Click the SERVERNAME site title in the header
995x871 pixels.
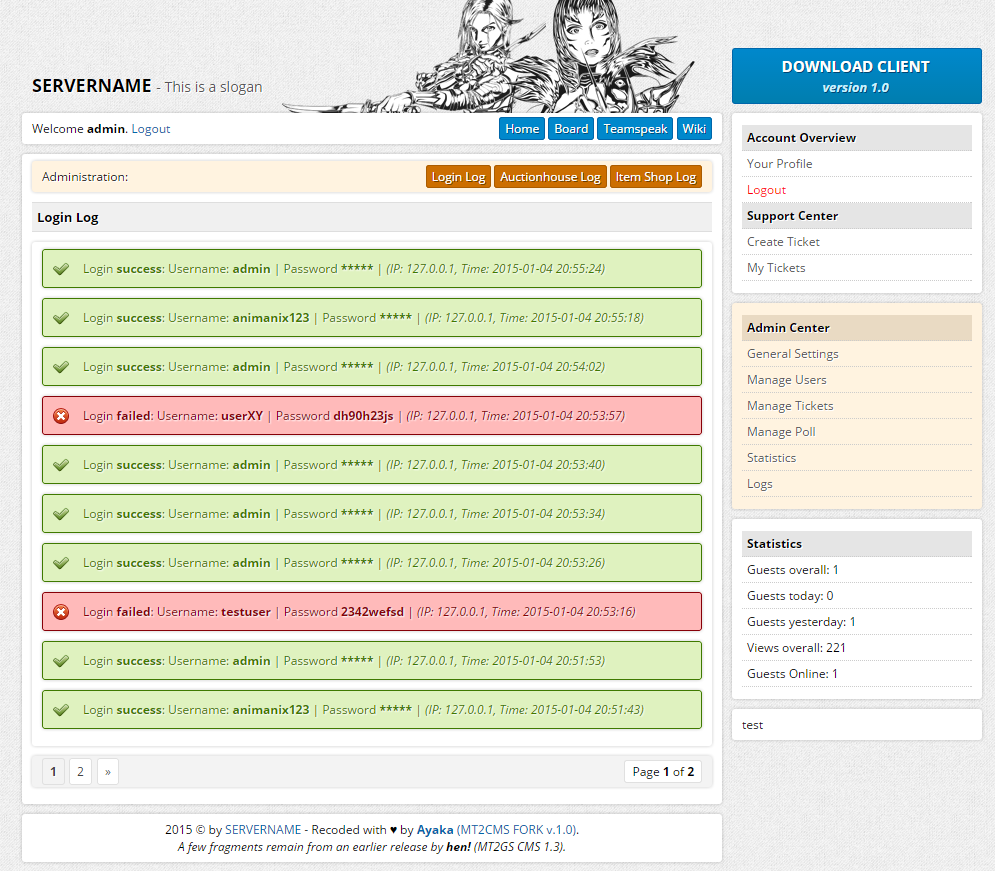[x=92, y=86]
